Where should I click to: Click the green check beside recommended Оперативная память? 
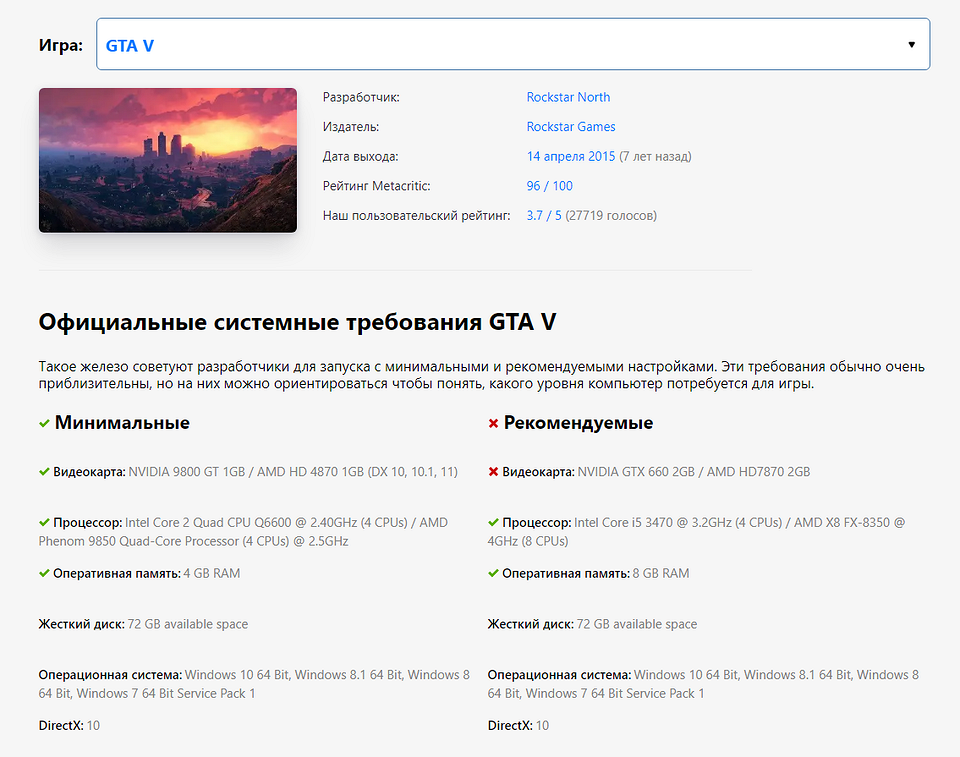pos(492,573)
